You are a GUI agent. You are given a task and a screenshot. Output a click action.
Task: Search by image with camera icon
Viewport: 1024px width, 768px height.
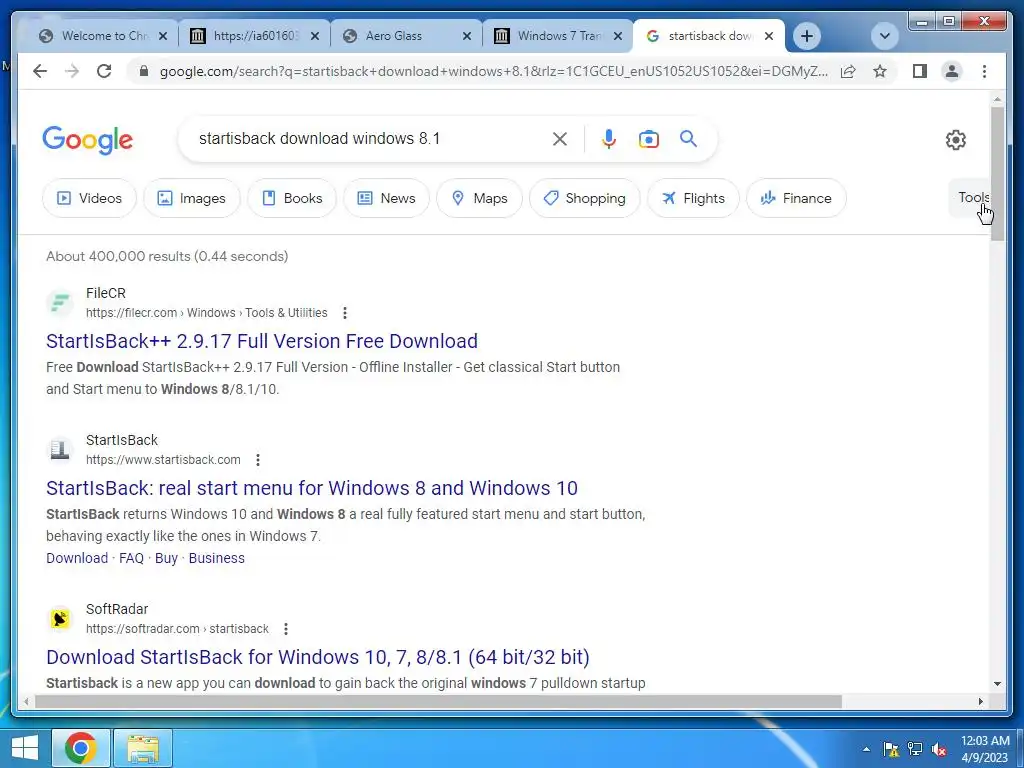648,139
